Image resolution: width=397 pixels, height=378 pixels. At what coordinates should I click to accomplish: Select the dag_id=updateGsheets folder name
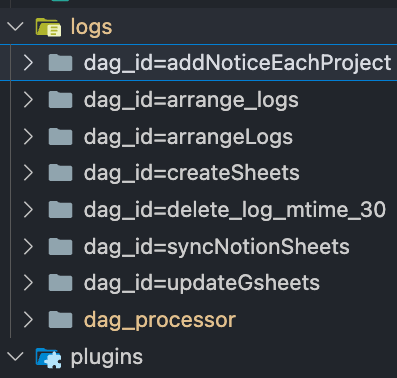202,283
